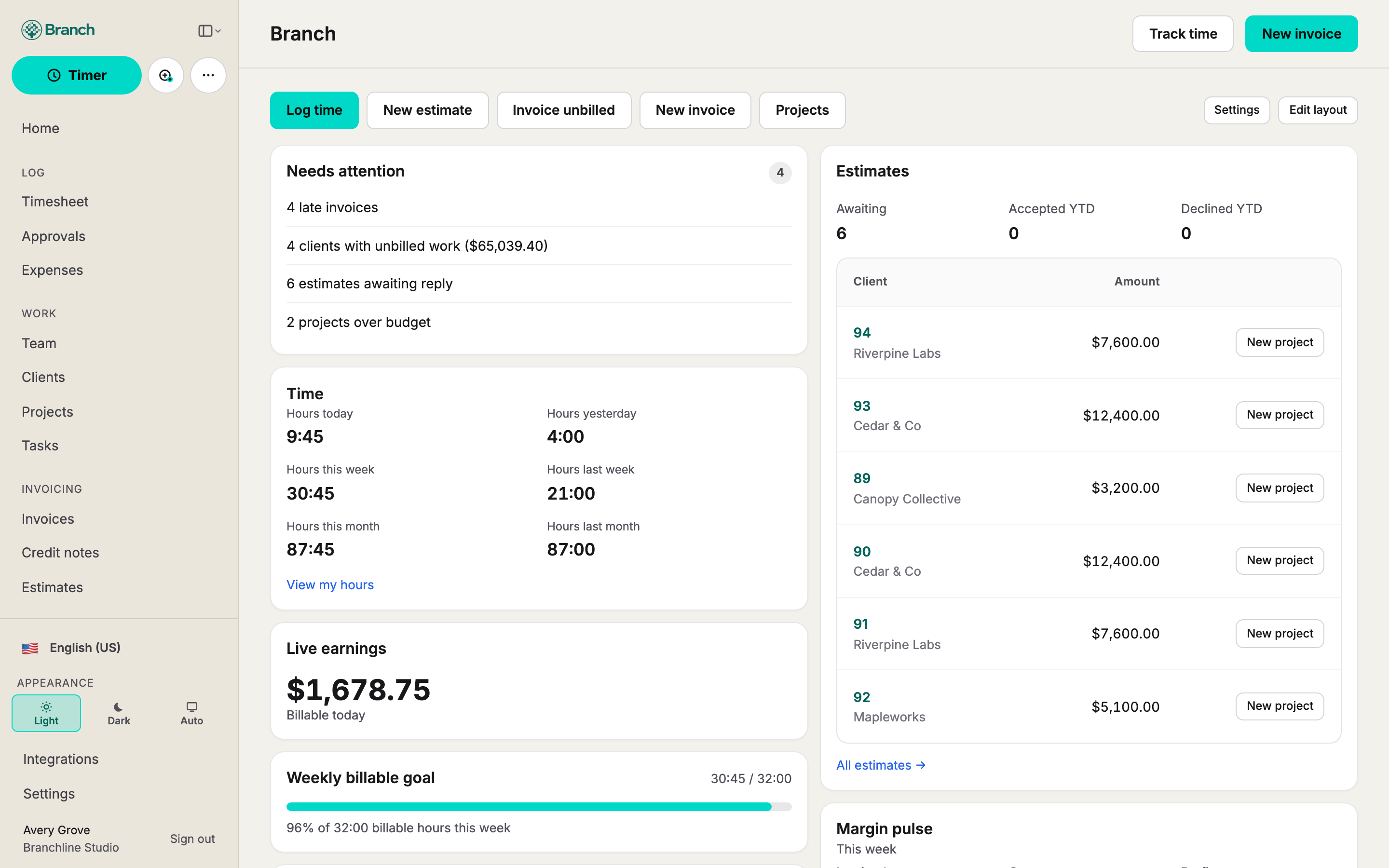
Task: Switch to Dark appearance mode
Action: (119, 713)
